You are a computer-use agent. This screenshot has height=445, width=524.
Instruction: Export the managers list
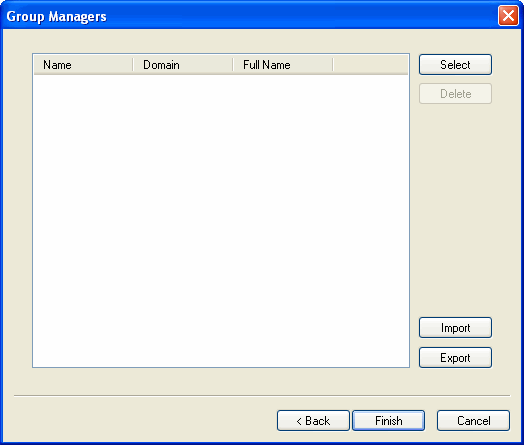click(455, 358)
